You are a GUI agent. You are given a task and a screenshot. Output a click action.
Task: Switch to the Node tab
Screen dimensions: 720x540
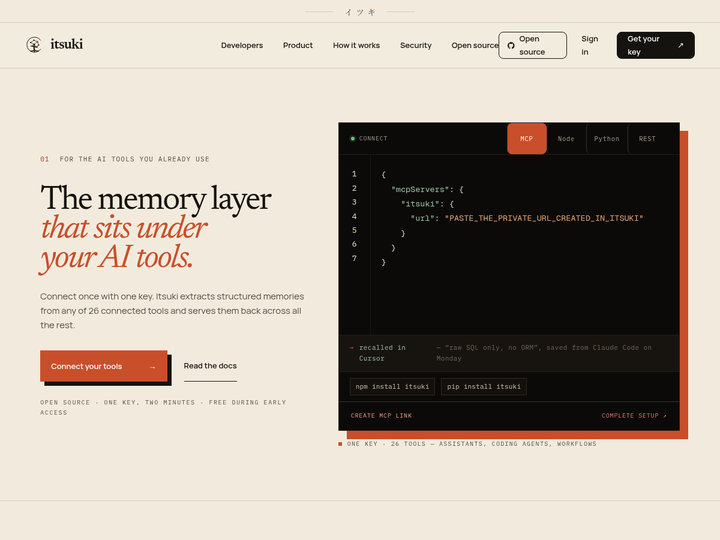pos(566,139)
